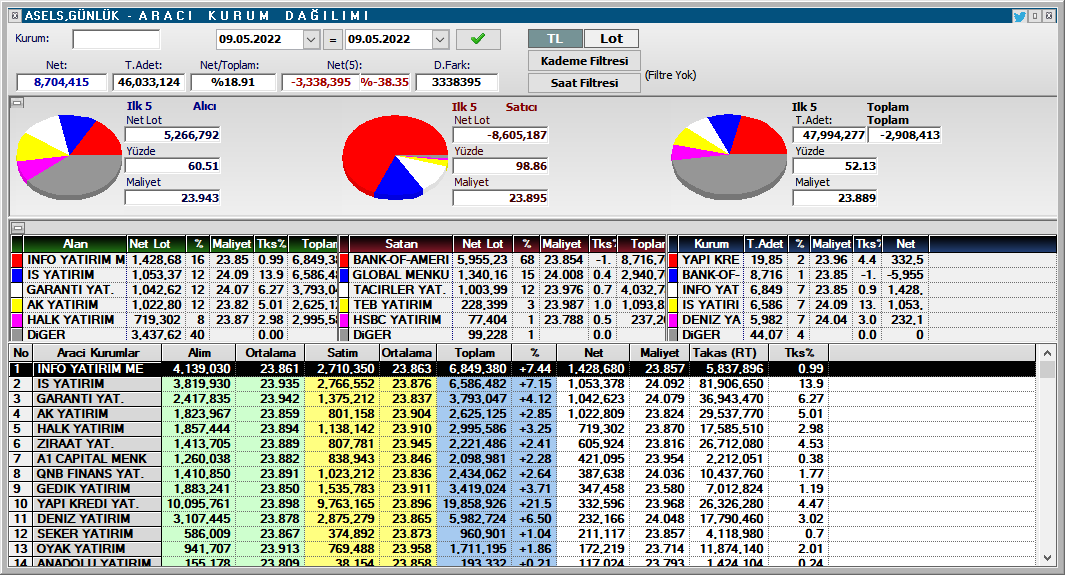Click yellow swatch next to AK YATIRIM buyer
Screen dimensions: 1065x575
tap(18, 305)
